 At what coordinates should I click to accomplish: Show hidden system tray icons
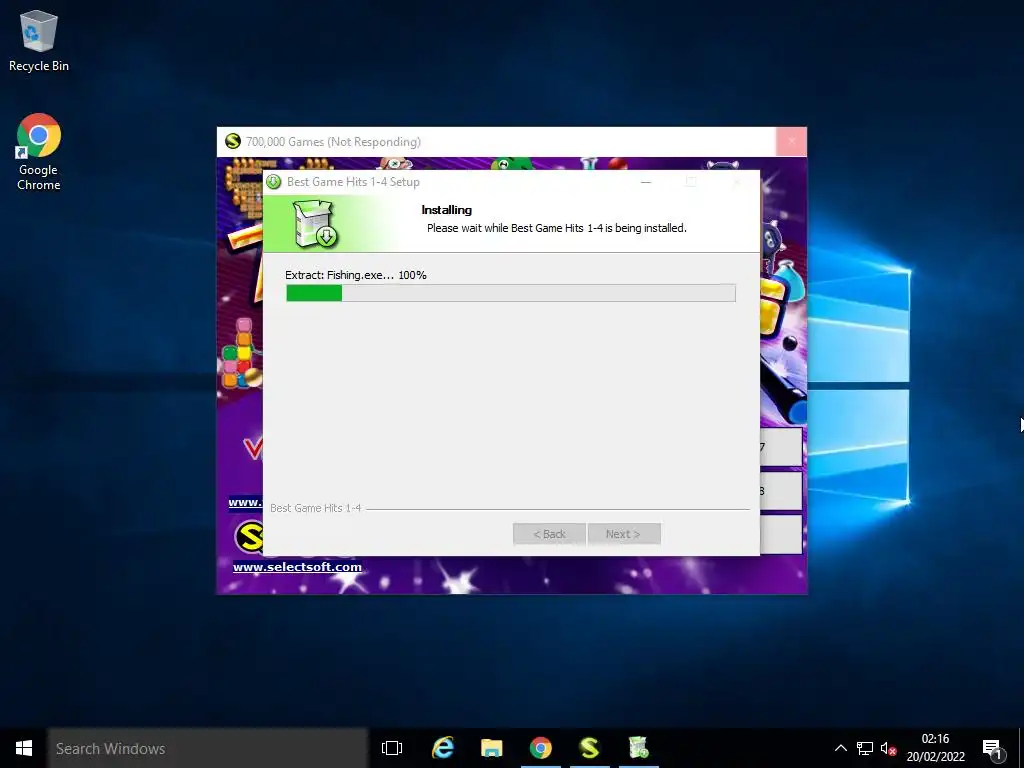[840, 748]
